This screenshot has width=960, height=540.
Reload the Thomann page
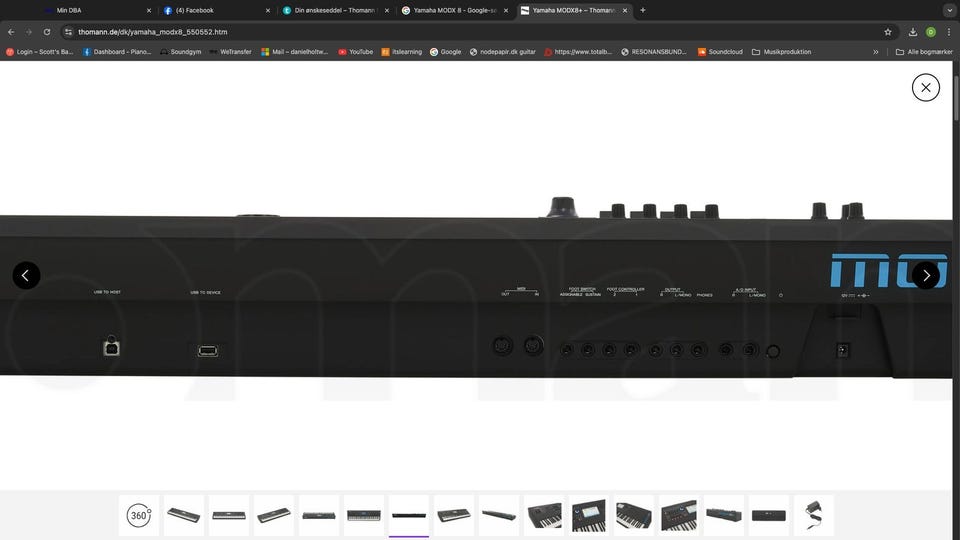47,32
